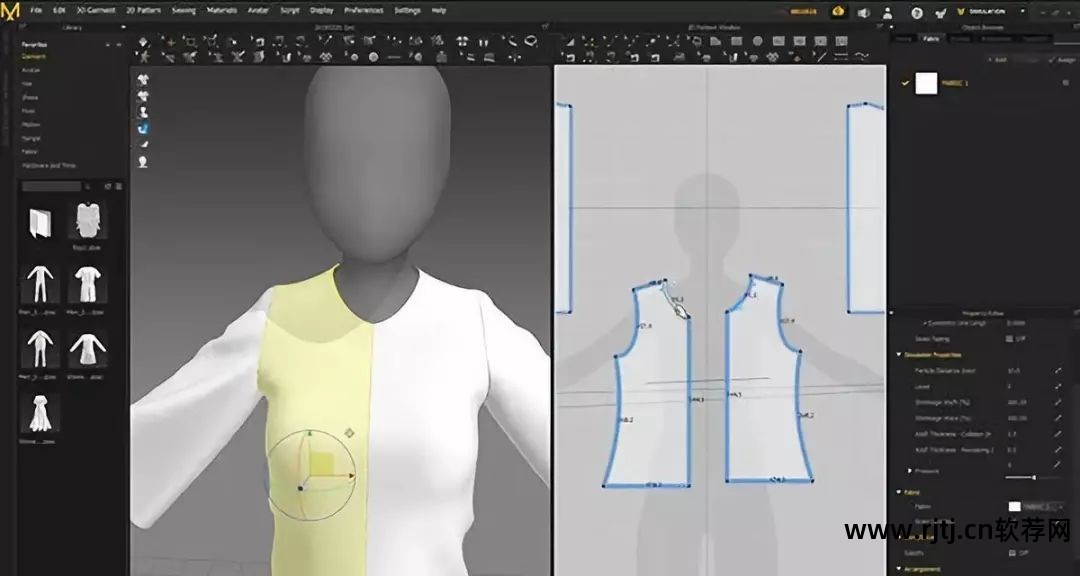This screenshot has width=1080, height=576.
Task: Click the speaker announcement icon in top bar
Action: click(x=862, y=11)
